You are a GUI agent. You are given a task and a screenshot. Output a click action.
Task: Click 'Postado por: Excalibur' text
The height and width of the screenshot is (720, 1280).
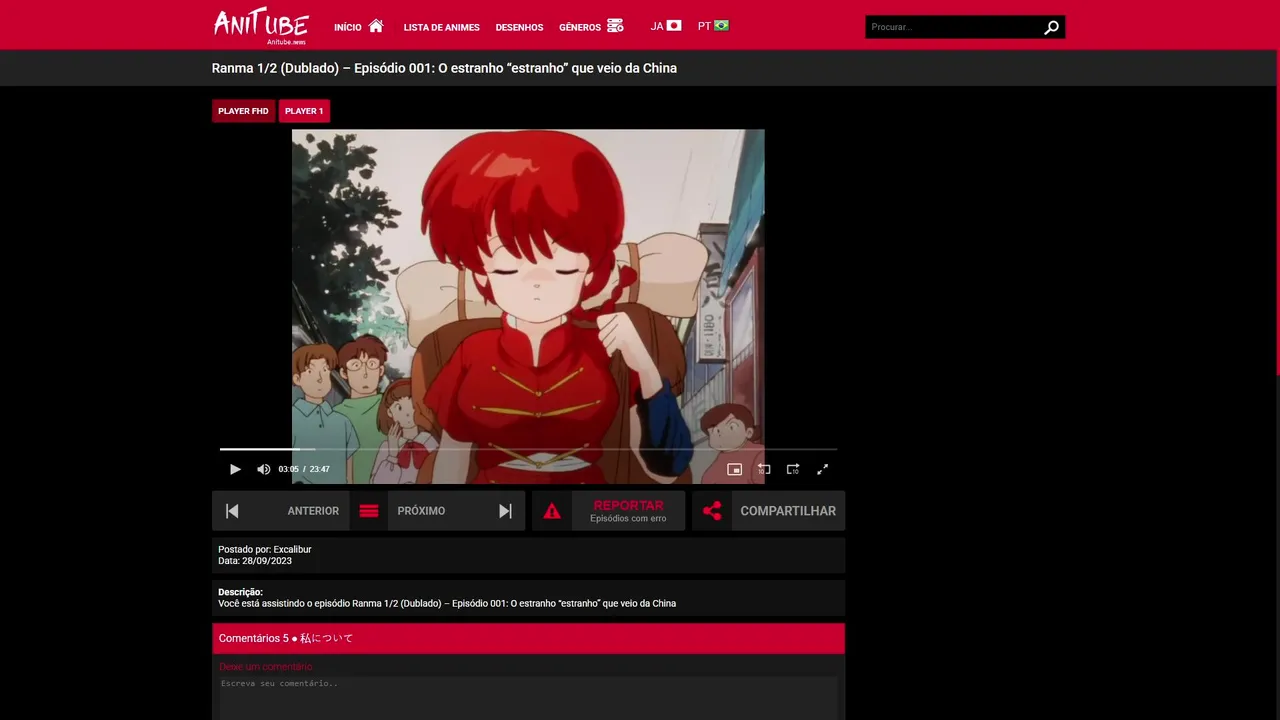pos(265,549)
